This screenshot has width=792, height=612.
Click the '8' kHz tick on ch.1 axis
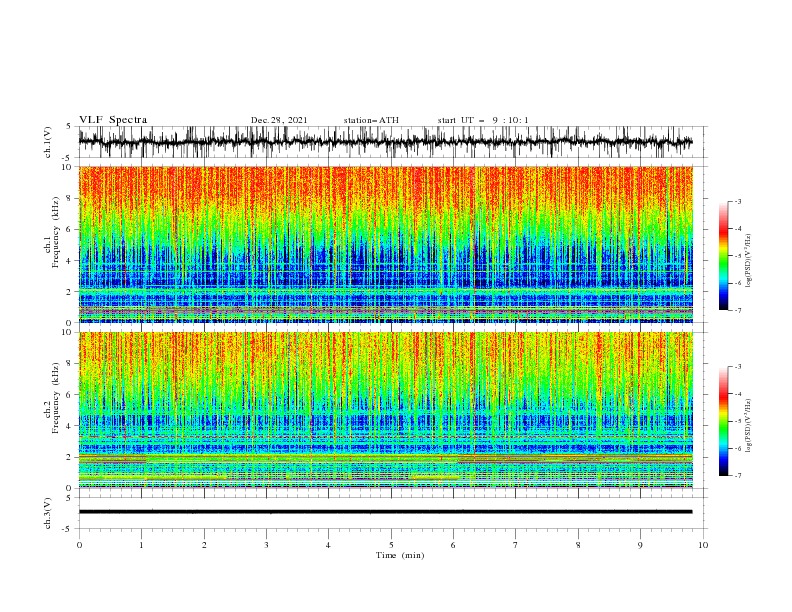pos(70,198)
